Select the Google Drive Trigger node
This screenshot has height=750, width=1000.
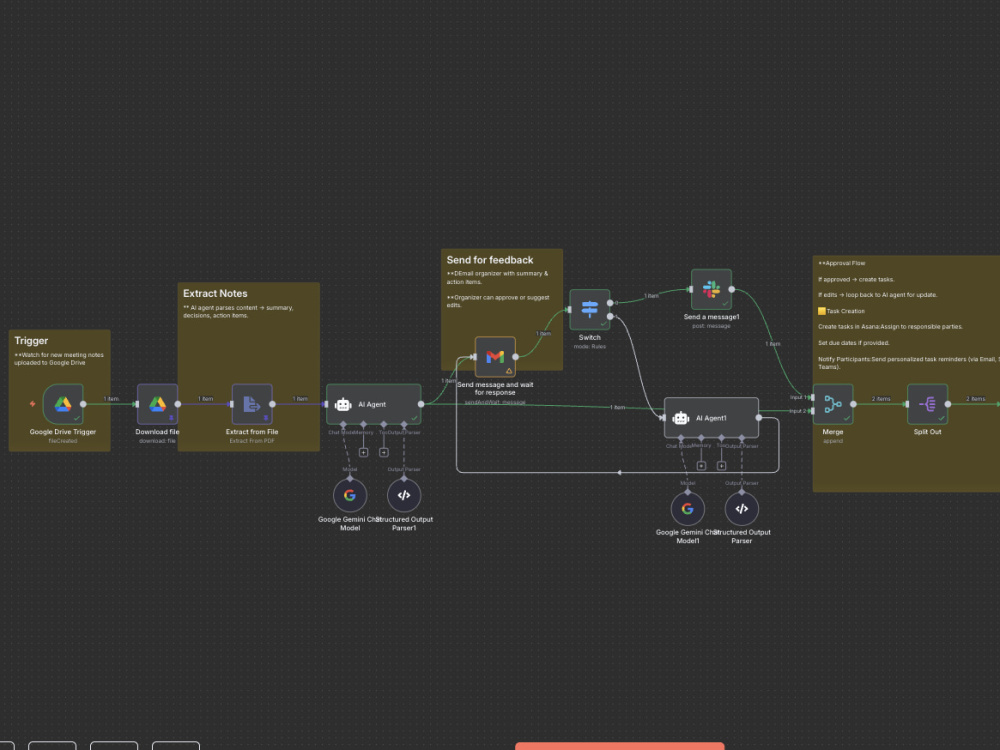pos(62,404)
